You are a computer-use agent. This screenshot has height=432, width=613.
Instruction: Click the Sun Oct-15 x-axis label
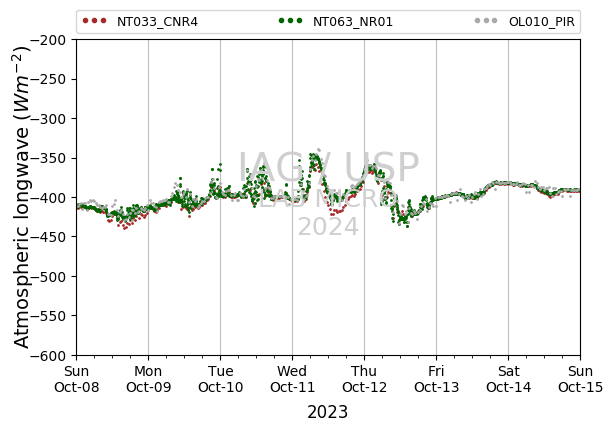click(581, 379)
